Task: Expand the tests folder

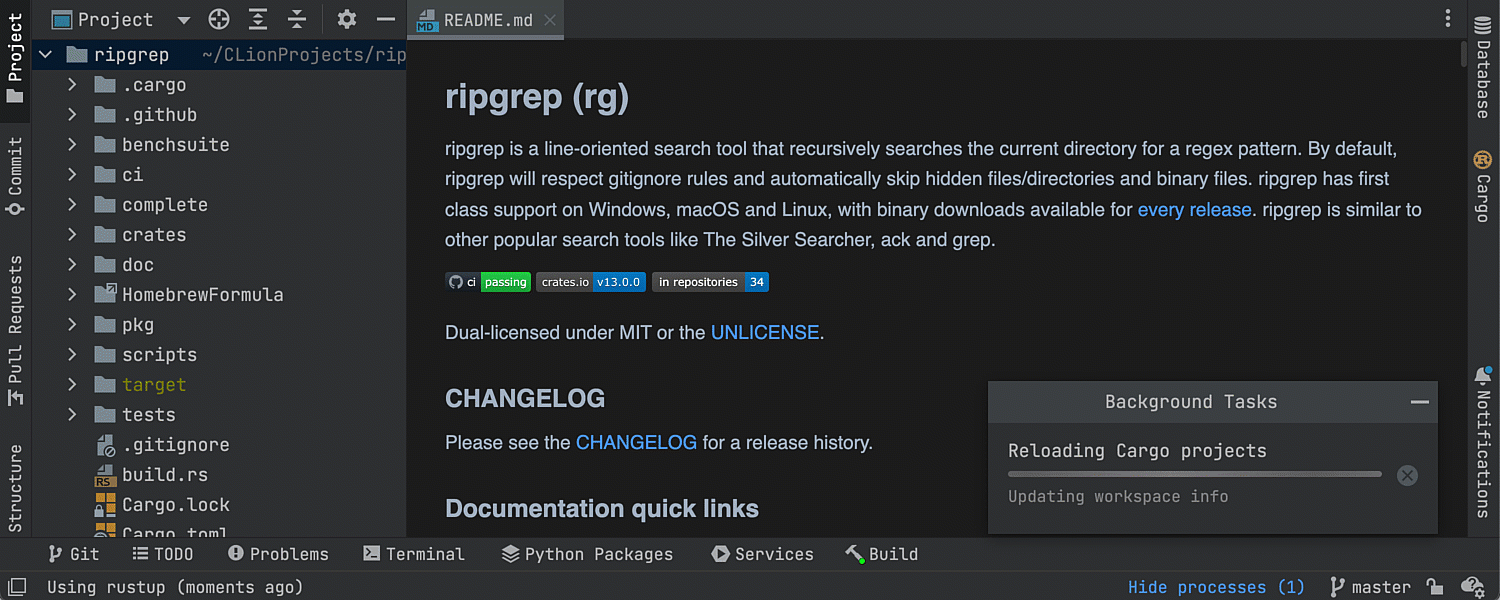Action: pyautogui.click(x=72, y=415)
